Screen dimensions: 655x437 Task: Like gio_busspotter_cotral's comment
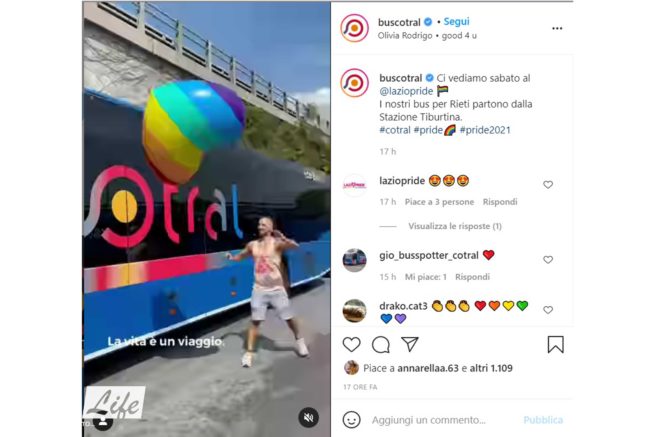click(548, 259)
